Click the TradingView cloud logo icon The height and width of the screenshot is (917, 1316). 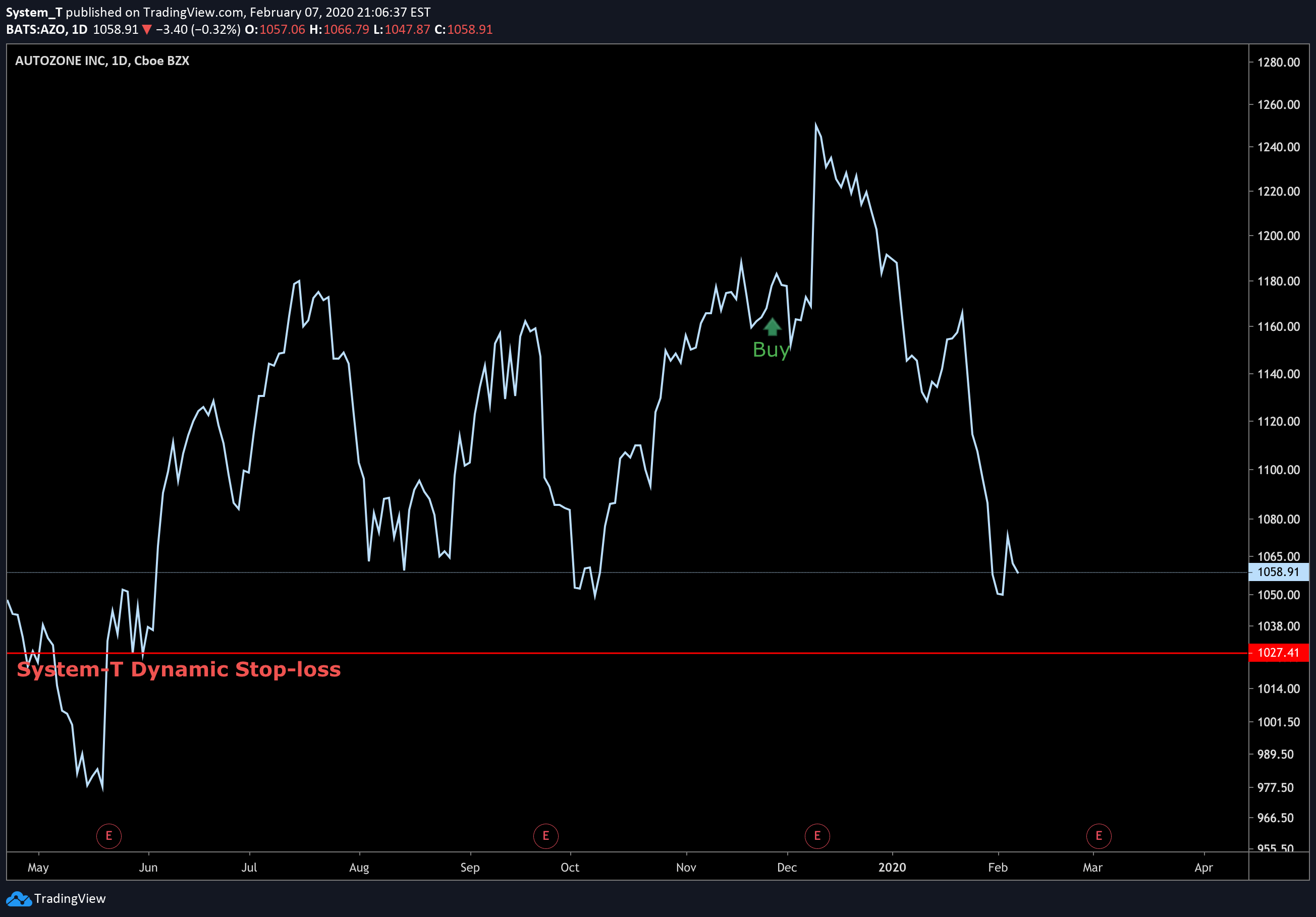pyautogui.click(x=19, y=898)
